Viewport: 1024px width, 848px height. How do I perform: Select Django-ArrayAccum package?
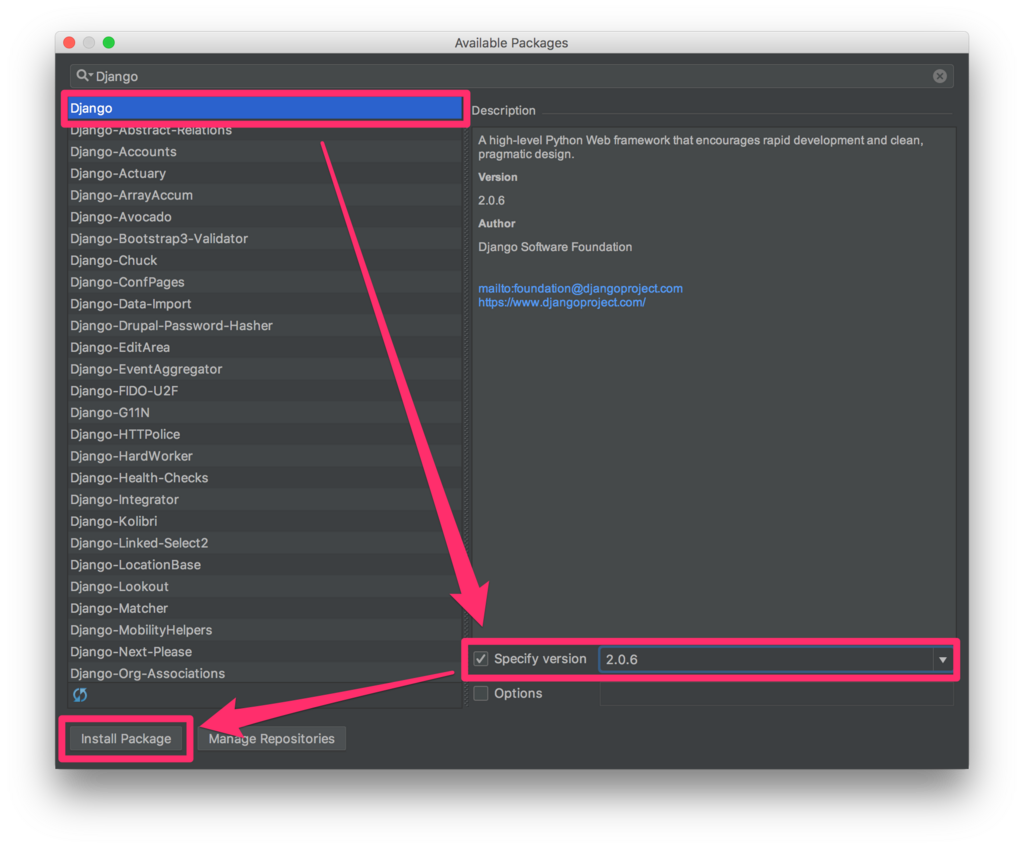264,195
